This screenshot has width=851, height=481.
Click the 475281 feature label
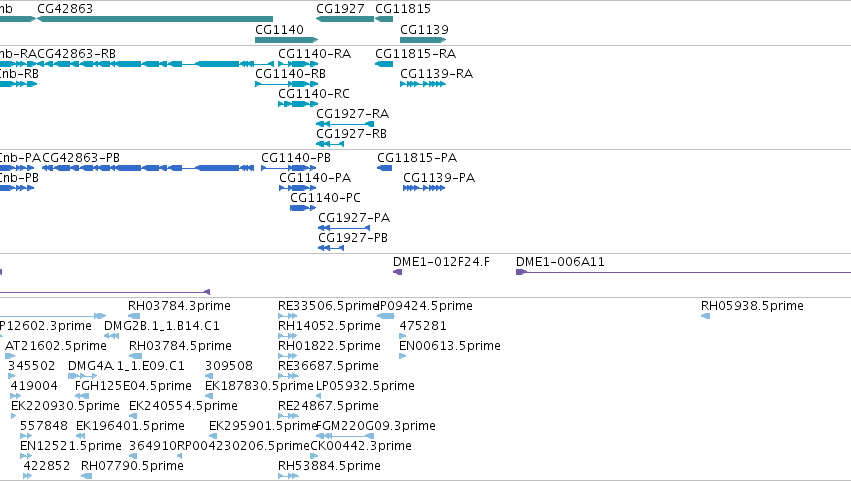pos(423,326)
